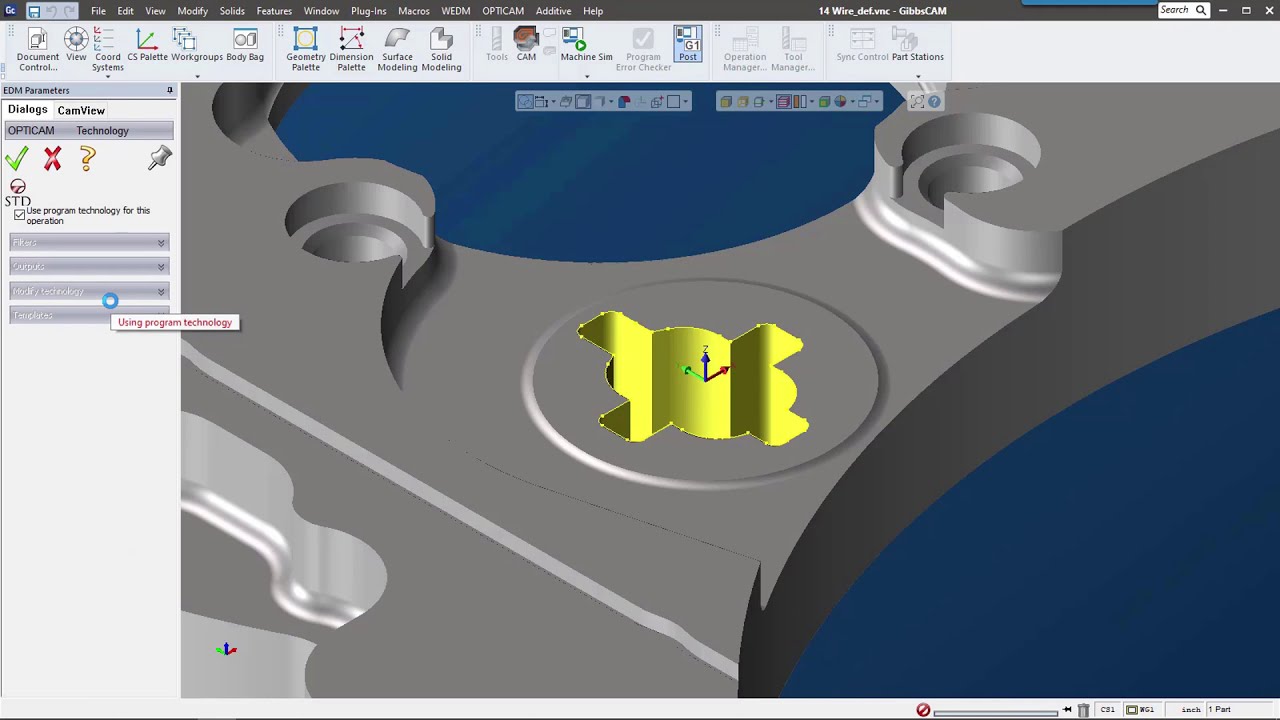Click the pushpin icon in EDM Parameters
The width and height of the screenshot is (1280, 720).
click(160, 158)
